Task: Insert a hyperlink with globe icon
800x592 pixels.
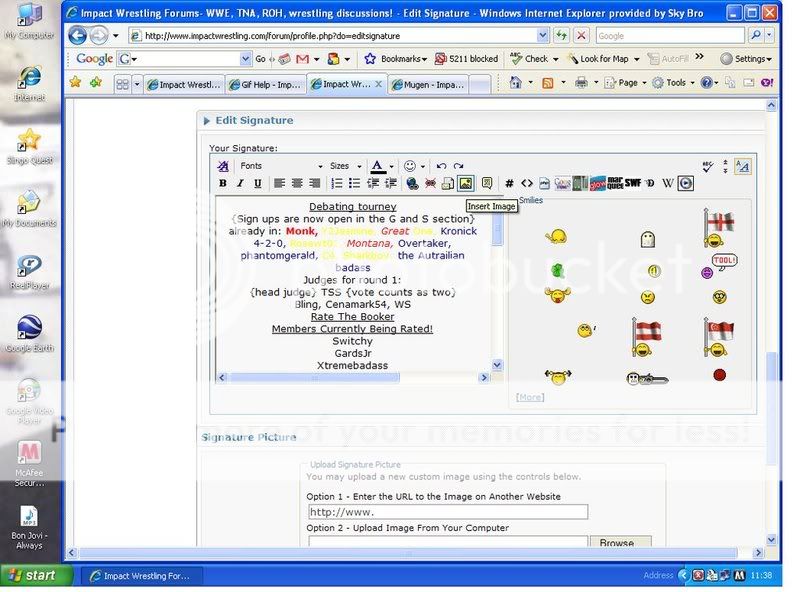Action: (x=412, y=184)
